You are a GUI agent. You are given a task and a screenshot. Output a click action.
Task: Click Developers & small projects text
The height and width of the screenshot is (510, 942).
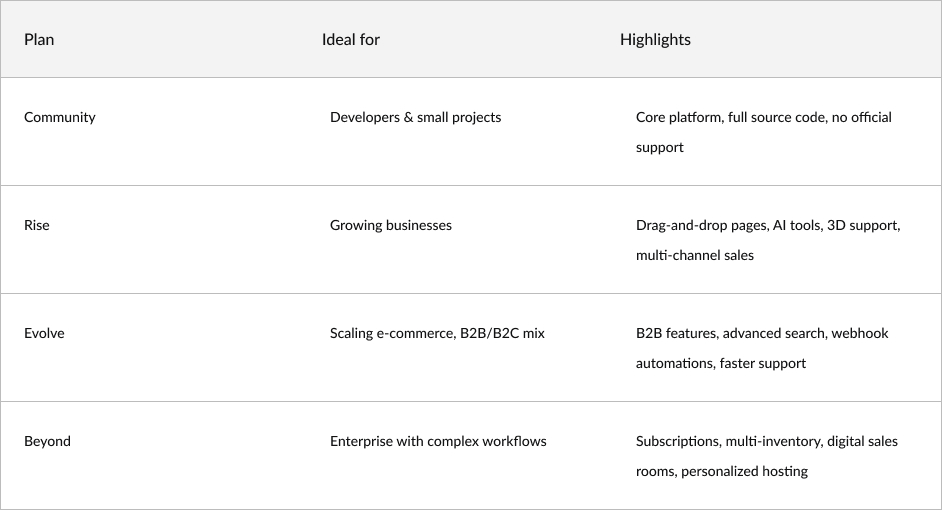[x=415, y=117]
